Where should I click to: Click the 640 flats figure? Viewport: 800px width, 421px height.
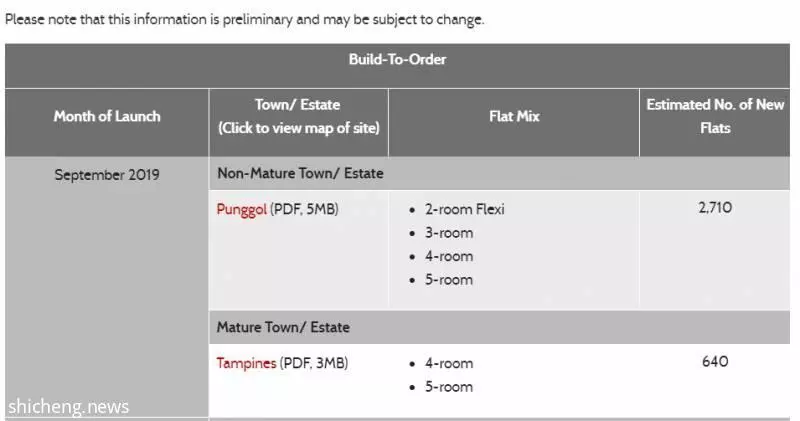715,362
